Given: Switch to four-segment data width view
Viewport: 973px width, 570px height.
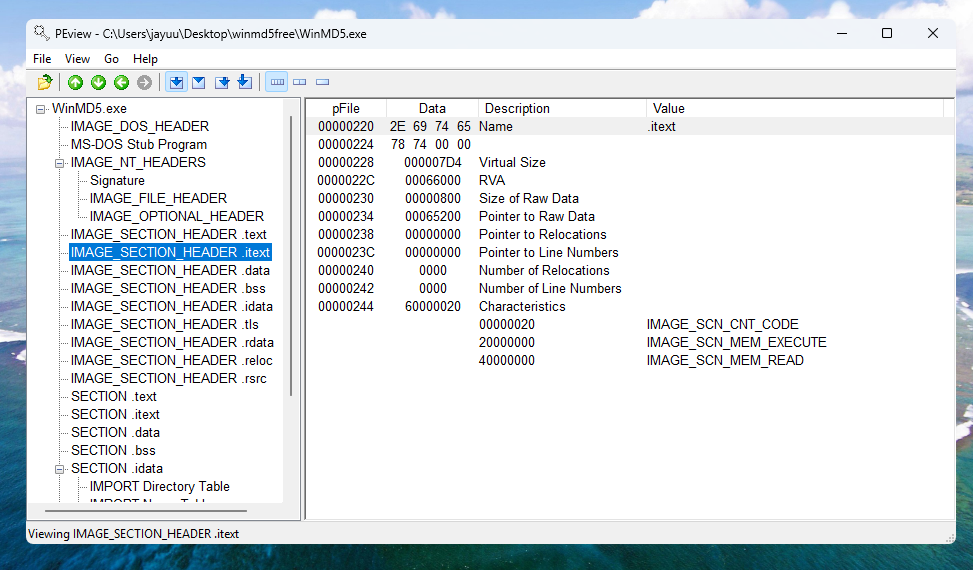Looking at the screenshot, I should click(x=277, y=82).
